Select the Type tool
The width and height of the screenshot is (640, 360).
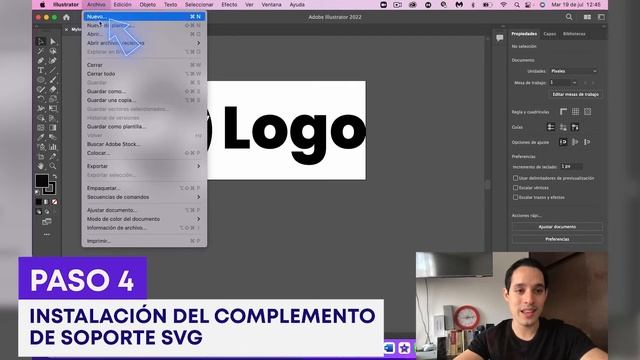[41, 70]
